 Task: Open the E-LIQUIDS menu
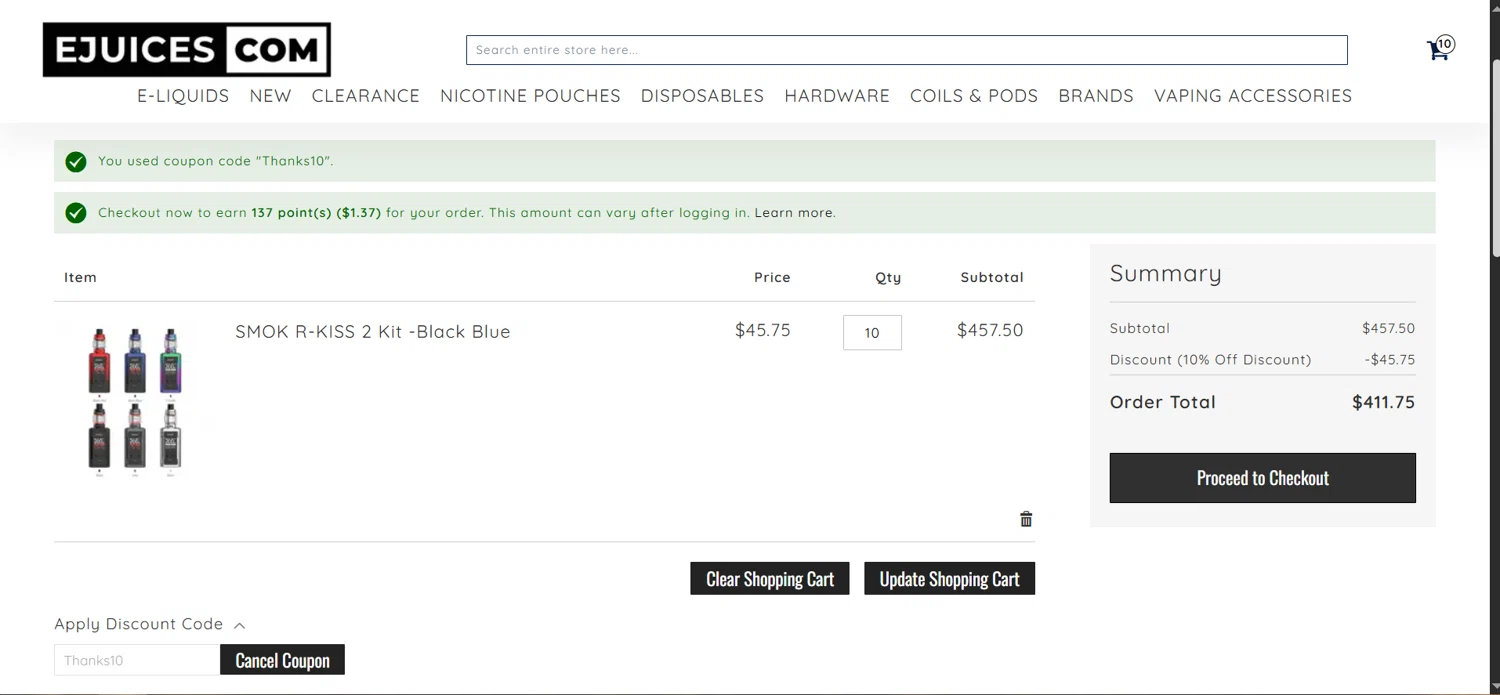183,96
